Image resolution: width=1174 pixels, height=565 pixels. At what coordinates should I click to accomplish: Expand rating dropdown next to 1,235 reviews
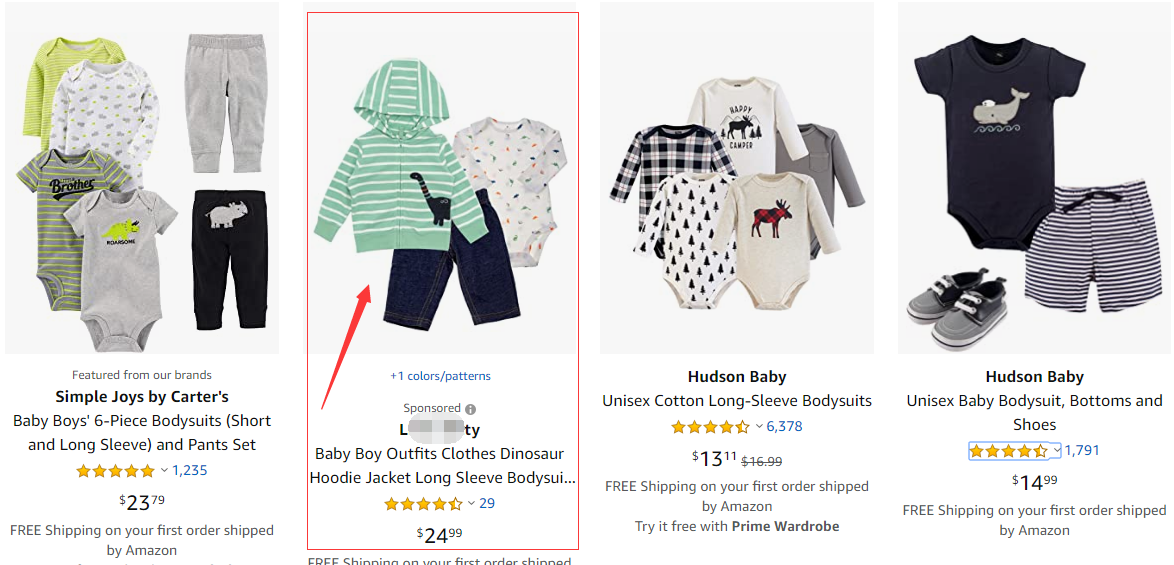(x=164, y=470)
